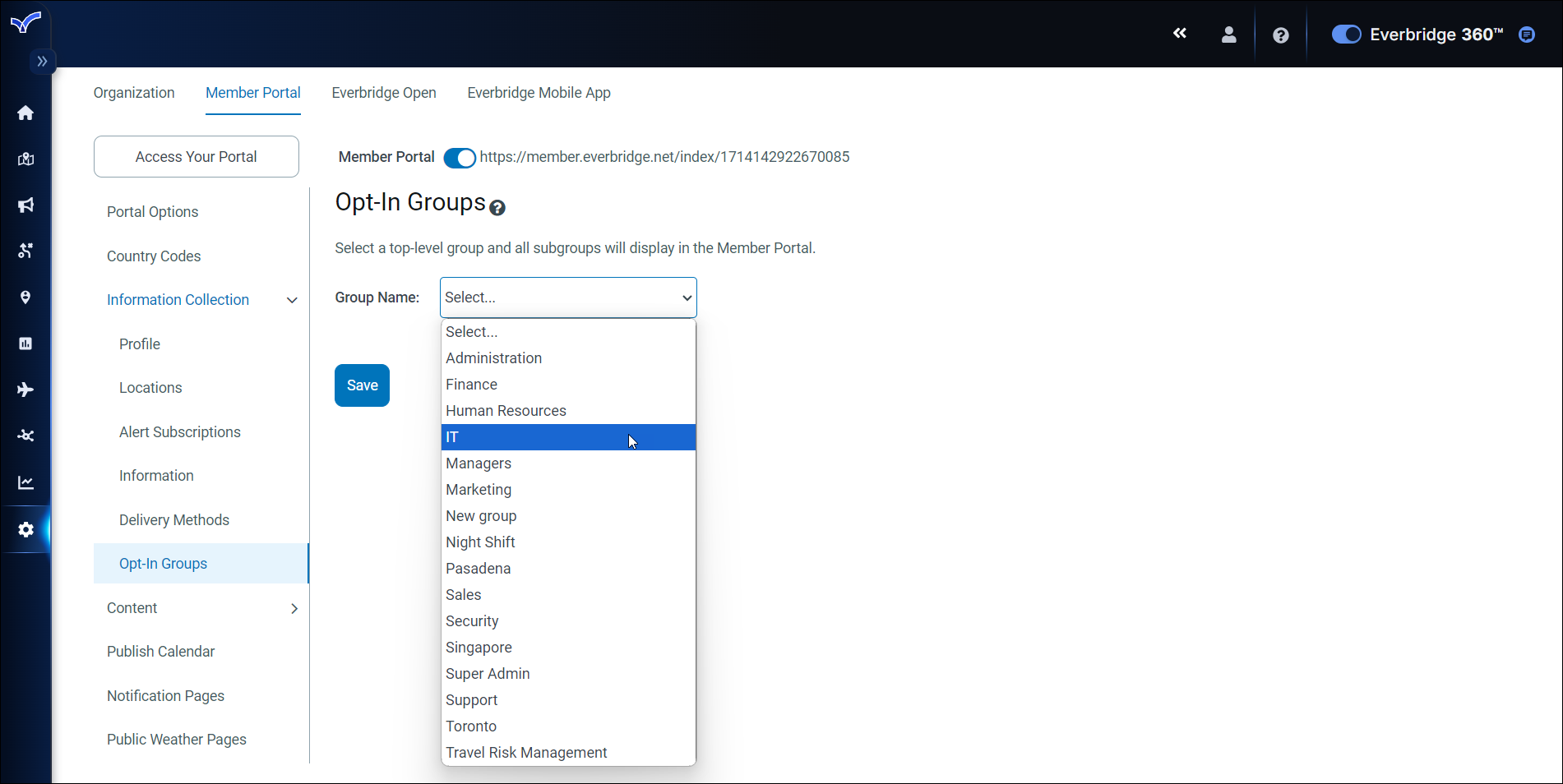Choose Human Resources from the group list

pyautogui.click(x=568, y=411)
